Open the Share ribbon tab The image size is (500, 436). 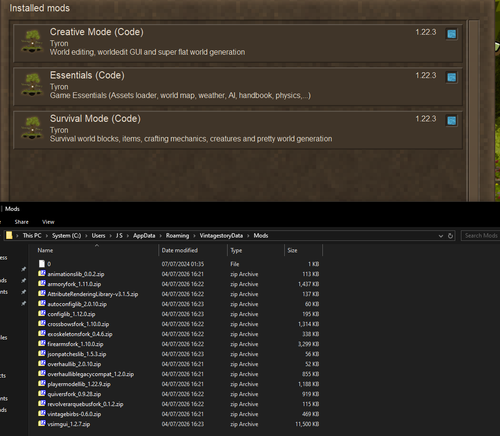pyautogui.click(x=21, y=222)
